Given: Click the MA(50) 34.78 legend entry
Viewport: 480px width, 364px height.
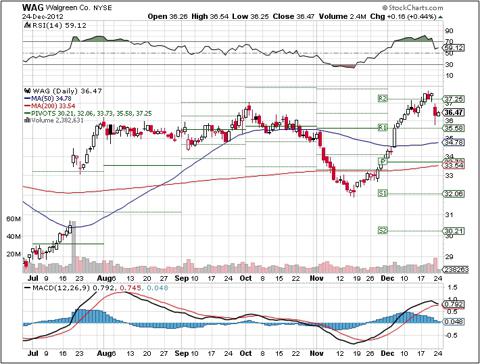Looking at the screenshot, I should point(51,98).
